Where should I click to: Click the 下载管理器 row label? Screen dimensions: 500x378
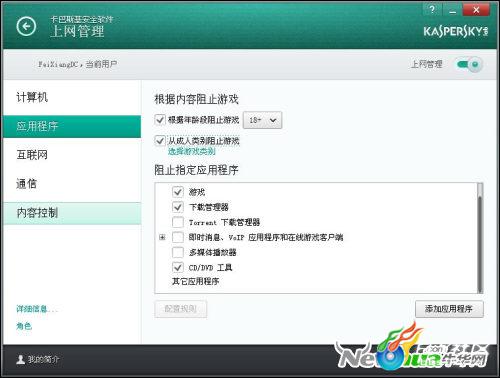[209, 207]
